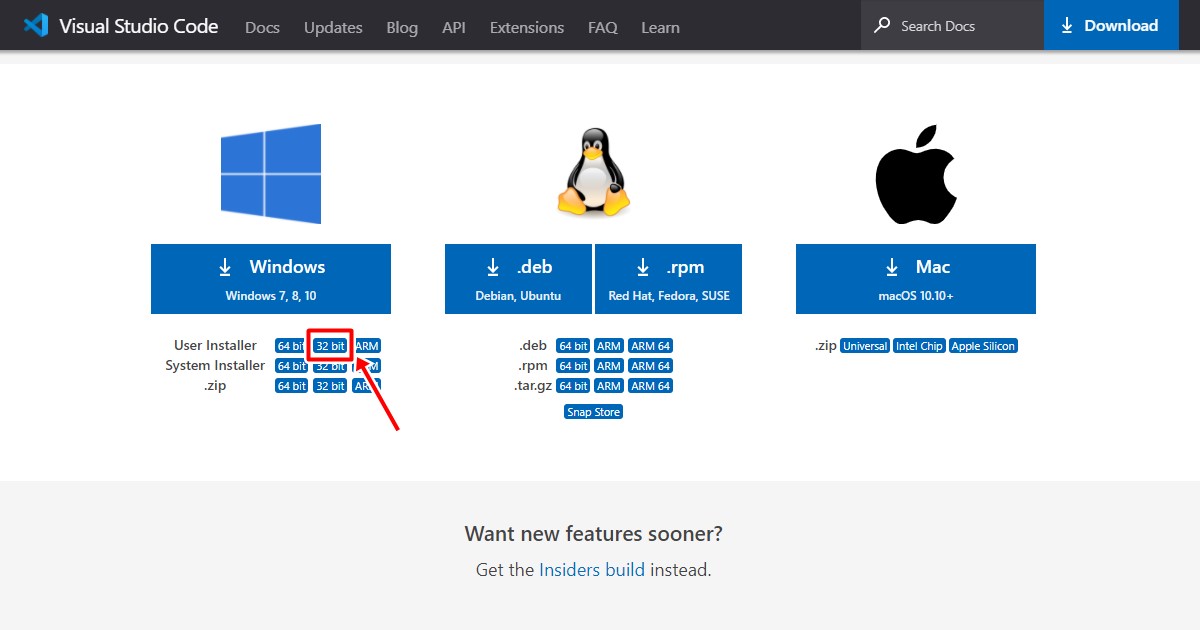1200x630 pixels.
Task: Get the Mac Apple Silicon build
Action: click(x=983, y=346)
